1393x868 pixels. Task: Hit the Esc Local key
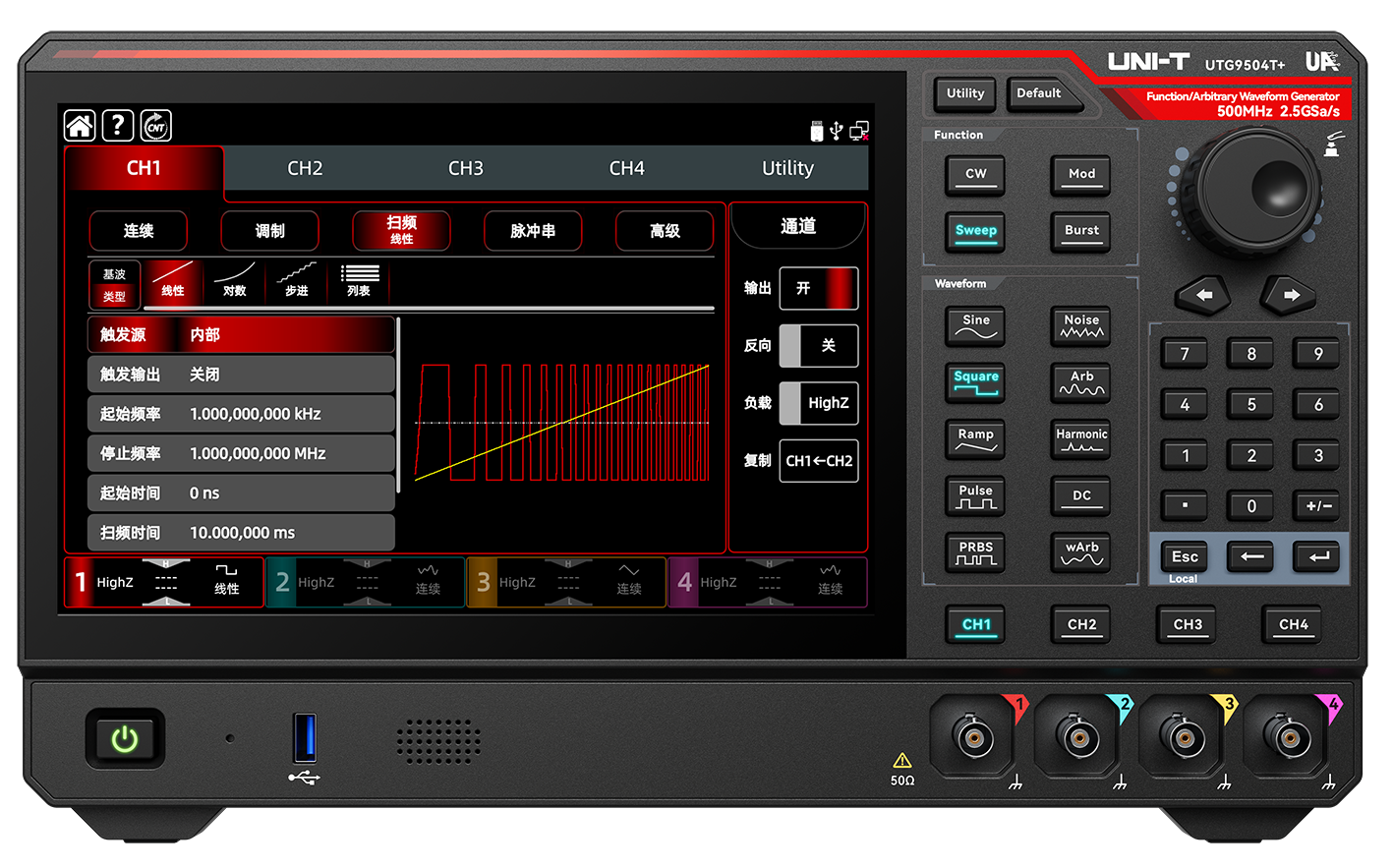(x=1185, y=558)
